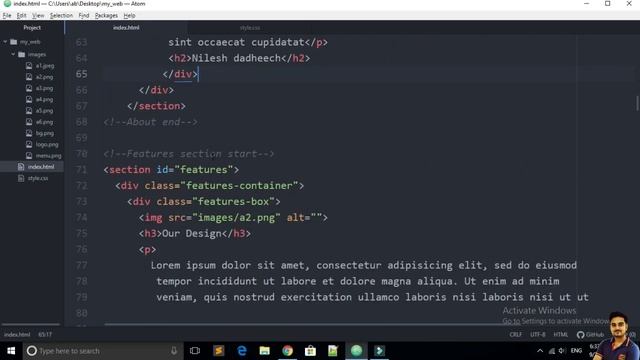640x360 pixels.
Task: Open Task View from the taskbar
Action: click(195, 351)
